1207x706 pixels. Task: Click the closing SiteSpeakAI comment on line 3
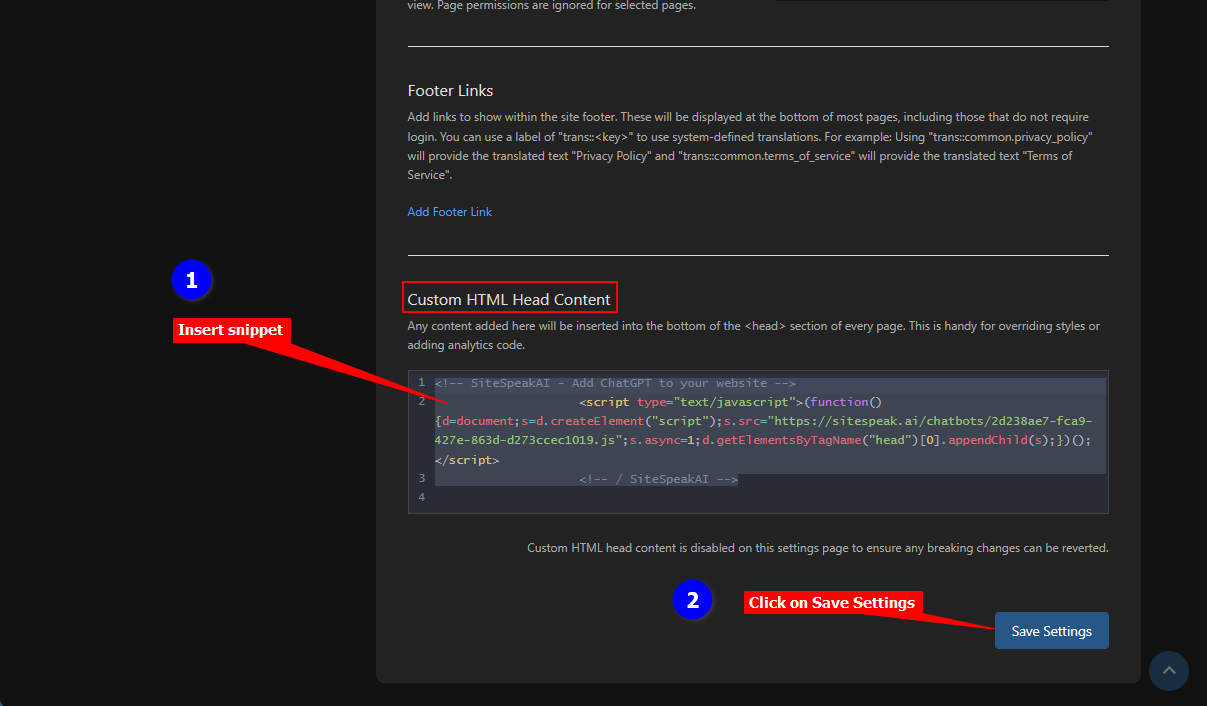[x=658, y=479]
